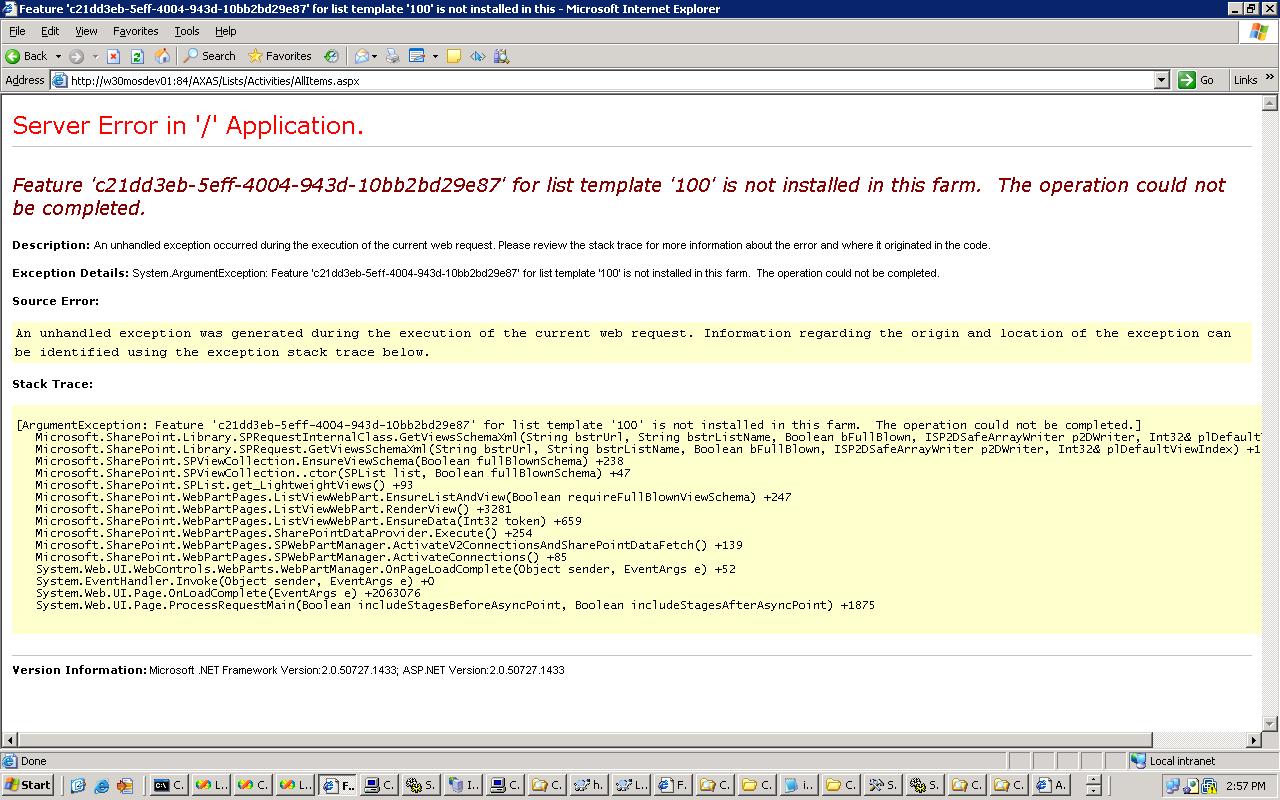1280x800 pixels.
Task: Refresh the current page
Action: coord(137,56)
